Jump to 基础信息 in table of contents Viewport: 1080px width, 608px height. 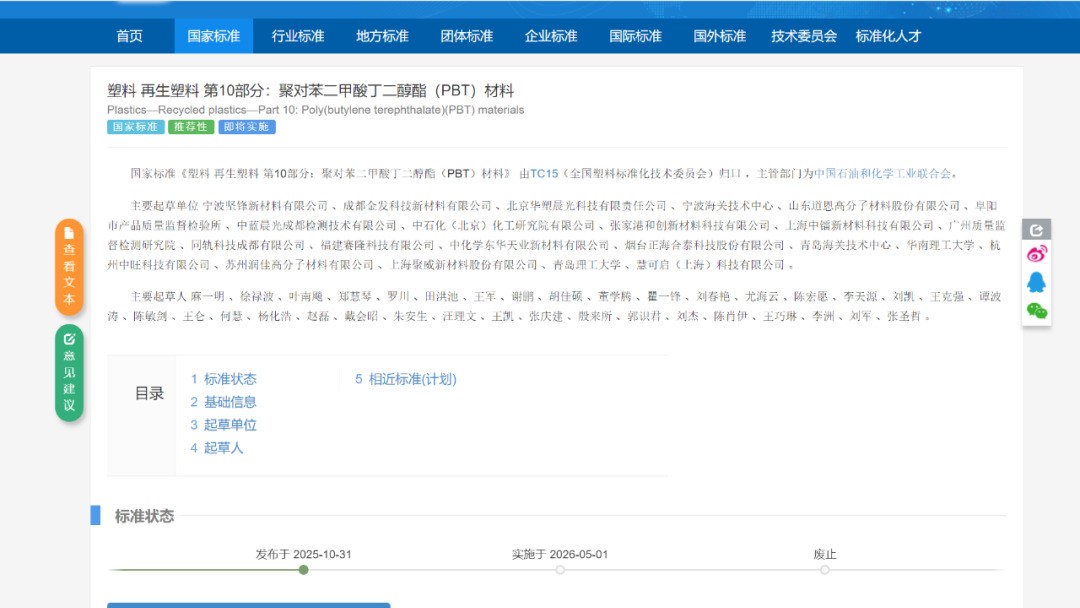pyautogui.click(x=229, y=402)
